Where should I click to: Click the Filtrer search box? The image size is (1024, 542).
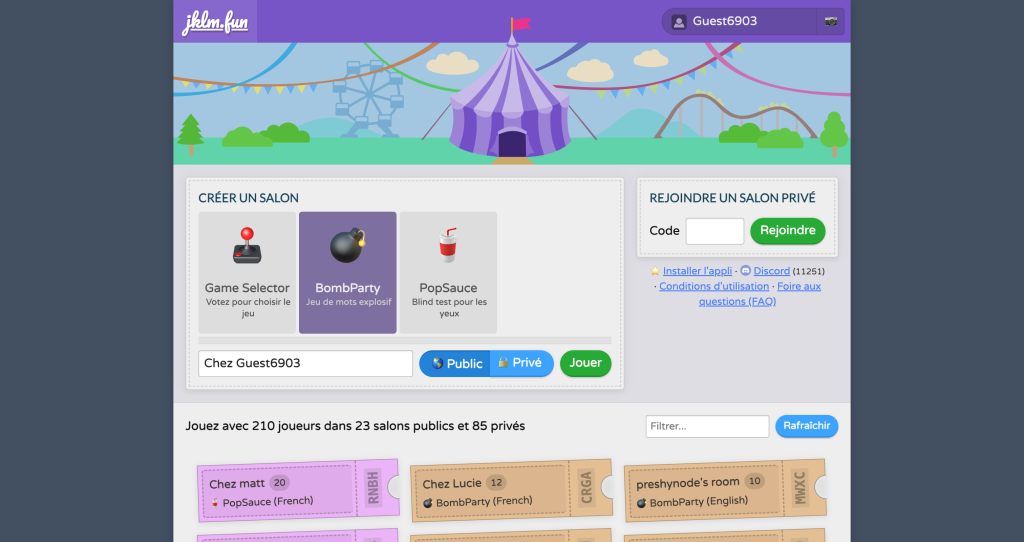707,426
